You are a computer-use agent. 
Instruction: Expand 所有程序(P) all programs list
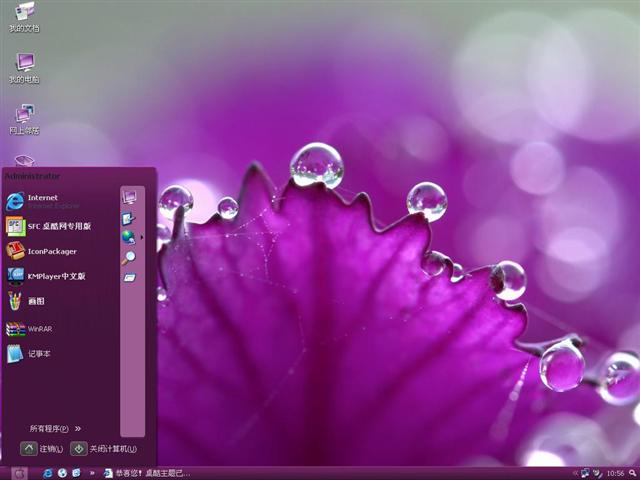55,429
